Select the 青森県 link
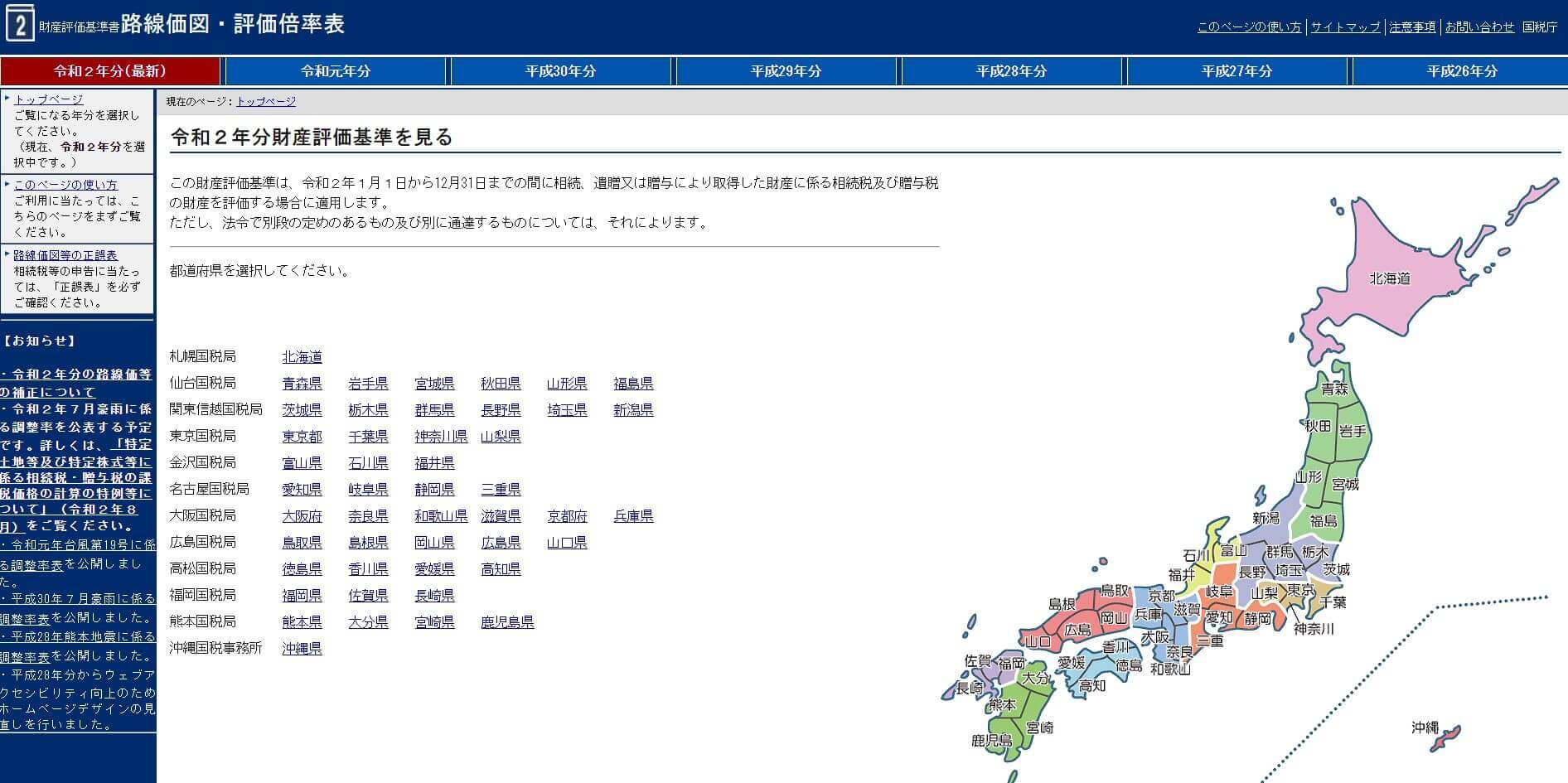The width and height of the screenshot is (1568, 783). pos(302,384)
